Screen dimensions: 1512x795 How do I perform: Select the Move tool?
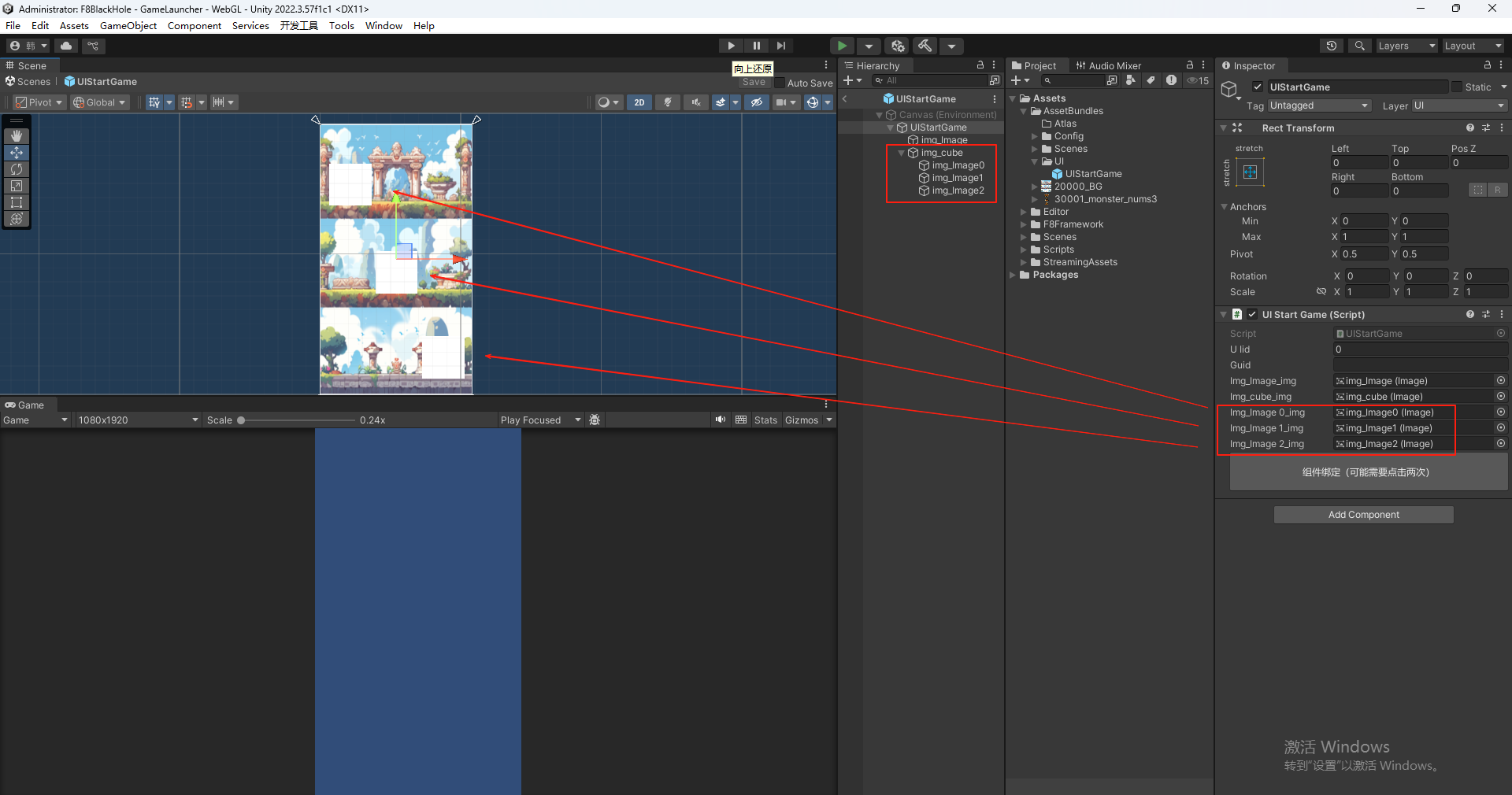tap(17, 153)
